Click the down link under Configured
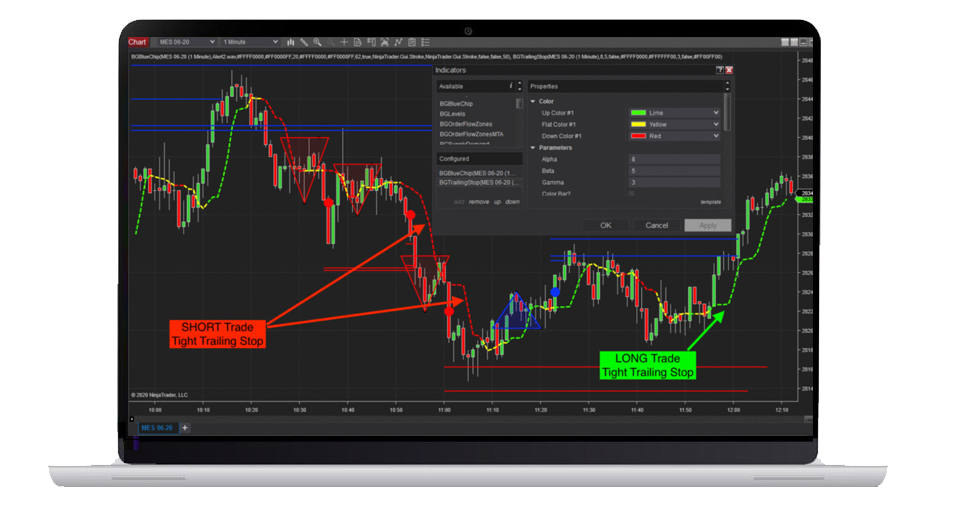Image resolution: width=954 pixels, height=524 pixels. click(512, 201)
